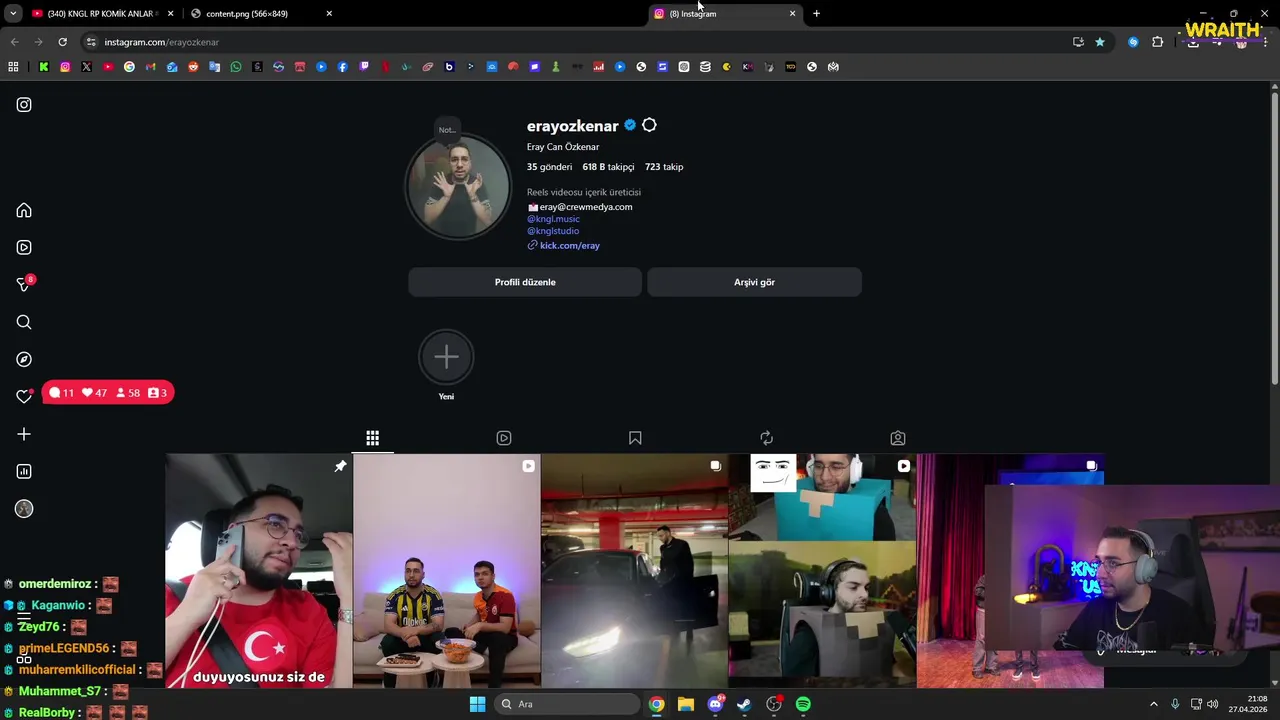Click the bookmark star in address bar
1280x720 pixels.
[x=1100, y=42]
